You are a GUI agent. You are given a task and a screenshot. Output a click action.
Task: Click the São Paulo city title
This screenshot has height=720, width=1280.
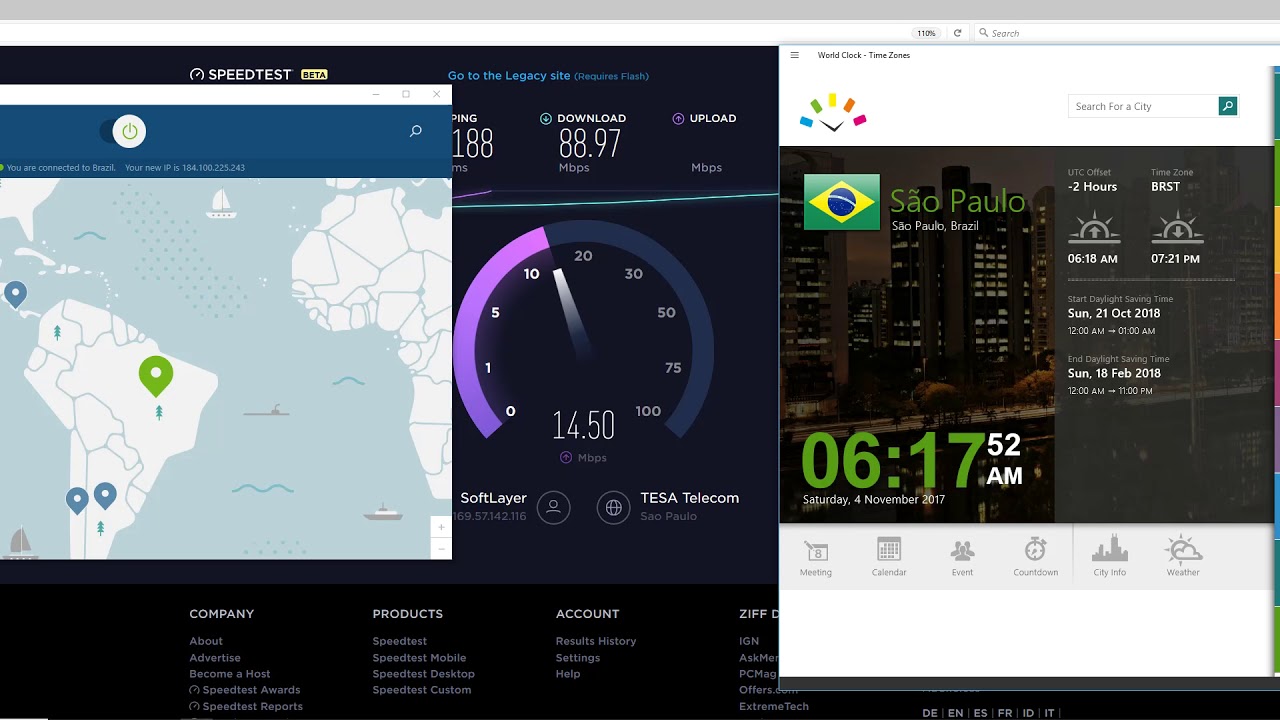957,201
